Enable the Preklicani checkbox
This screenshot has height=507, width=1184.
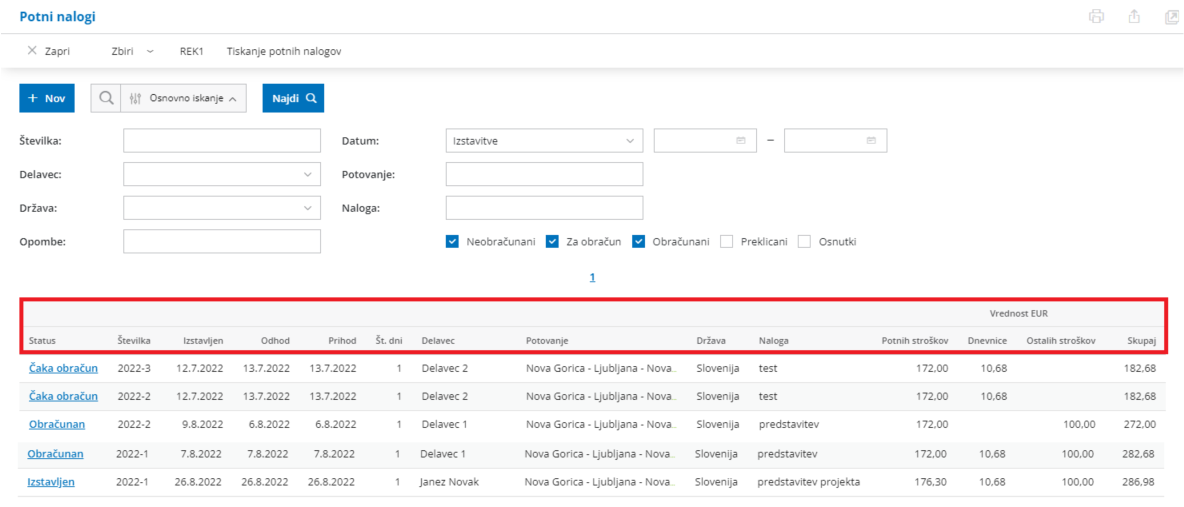click(727, 241)
